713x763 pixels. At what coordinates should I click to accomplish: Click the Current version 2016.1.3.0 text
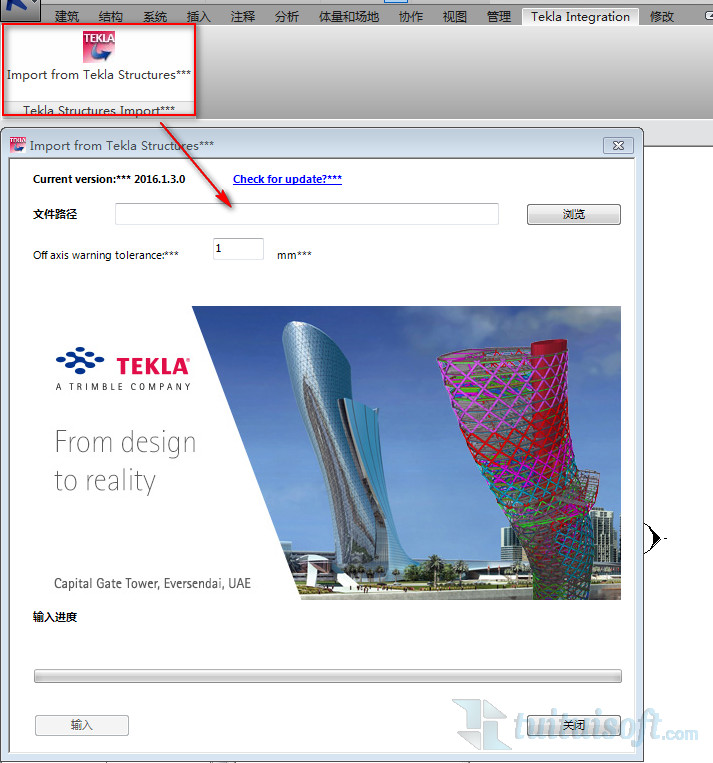pyautogui.click(x=109, y=179)
